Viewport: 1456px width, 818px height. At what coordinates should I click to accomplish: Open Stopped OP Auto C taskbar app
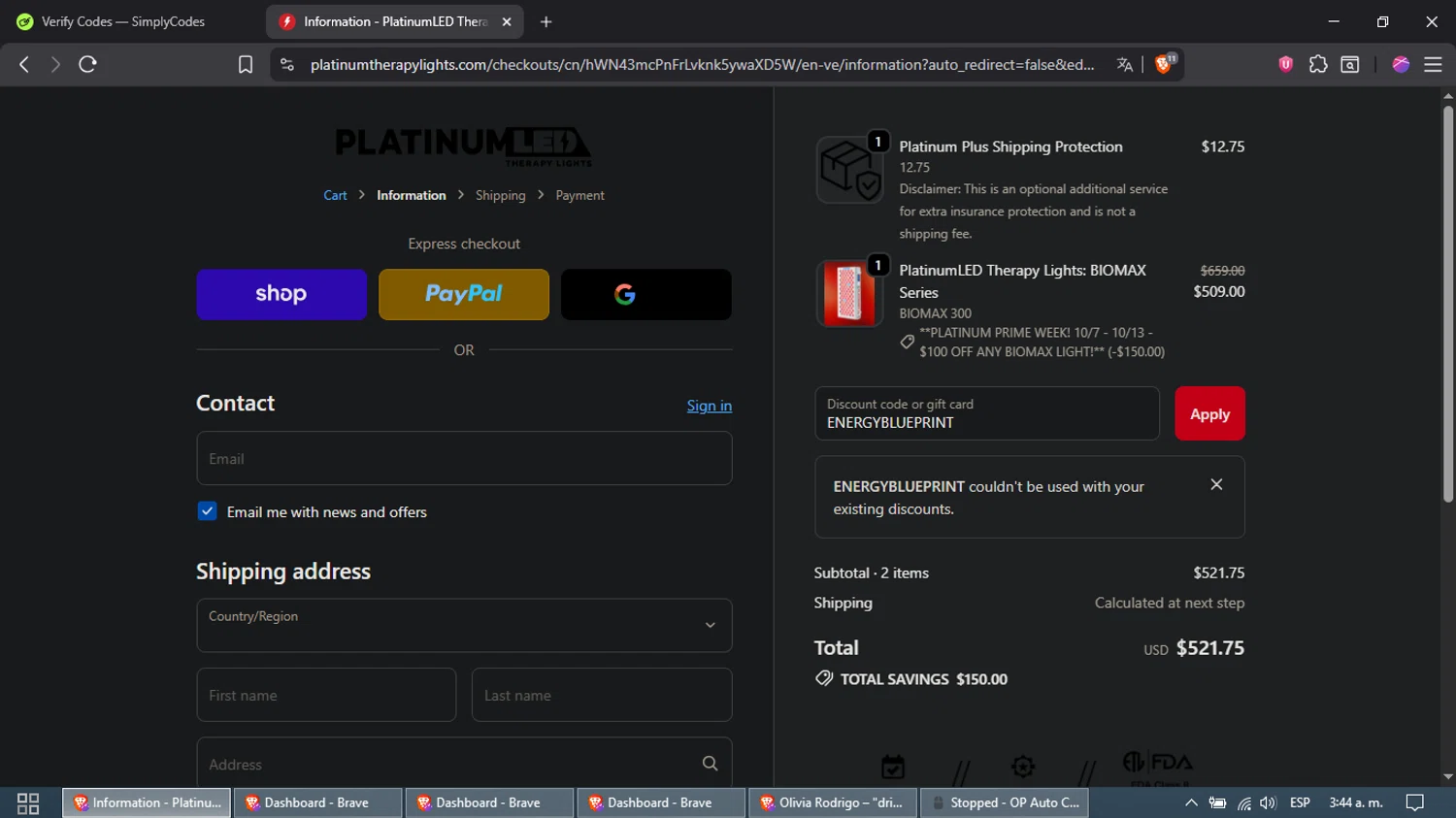1005,802
